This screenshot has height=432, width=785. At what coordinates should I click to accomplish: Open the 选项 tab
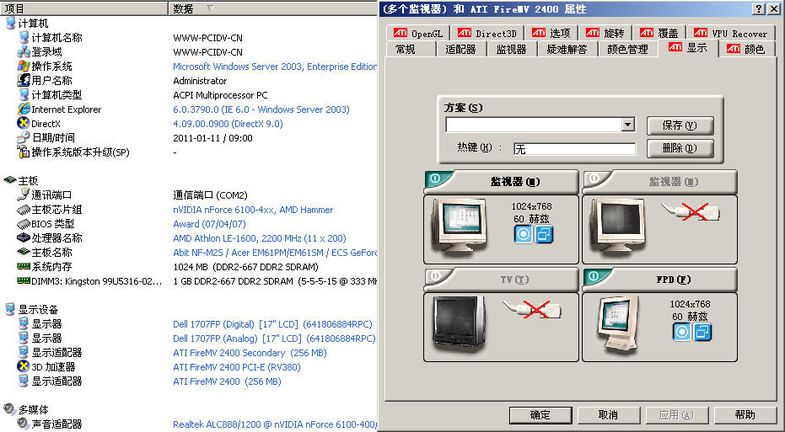pos(551,33)
